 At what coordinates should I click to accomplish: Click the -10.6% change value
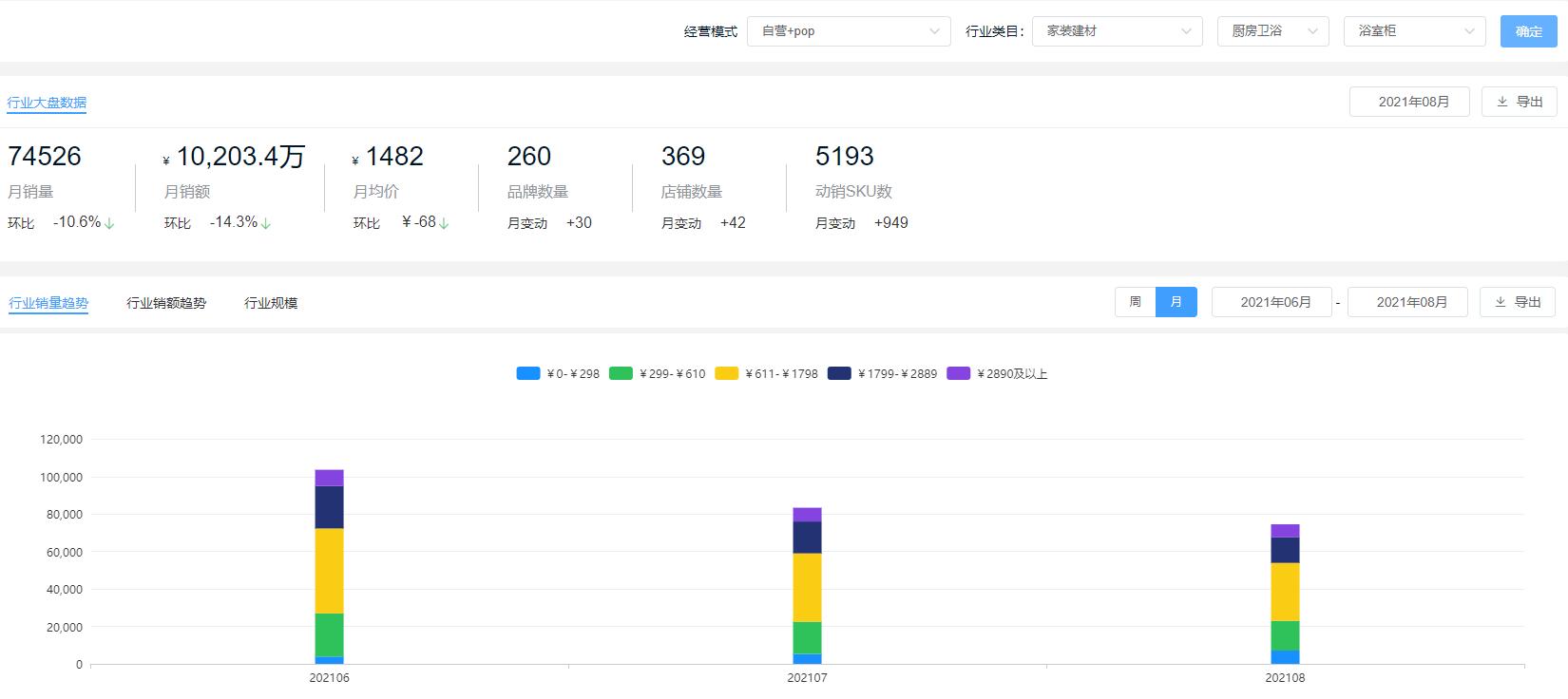77,222
